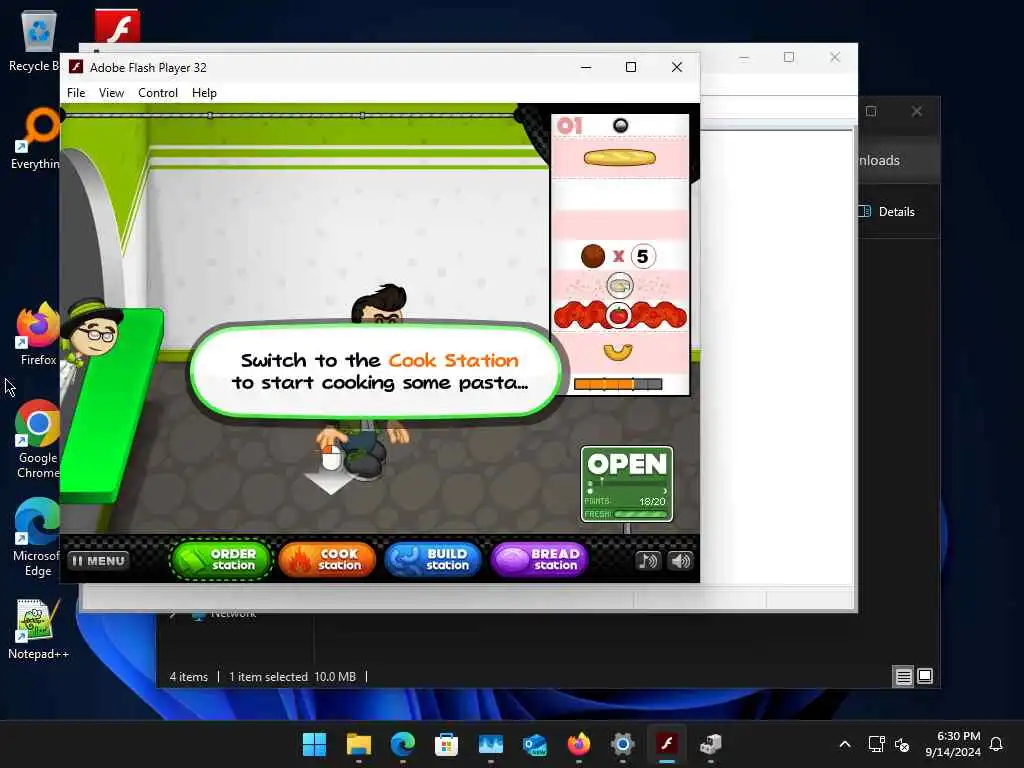This screenshot has width=1024, height=768.
Task: Click the network status tray icon
Action: point(876,744)
